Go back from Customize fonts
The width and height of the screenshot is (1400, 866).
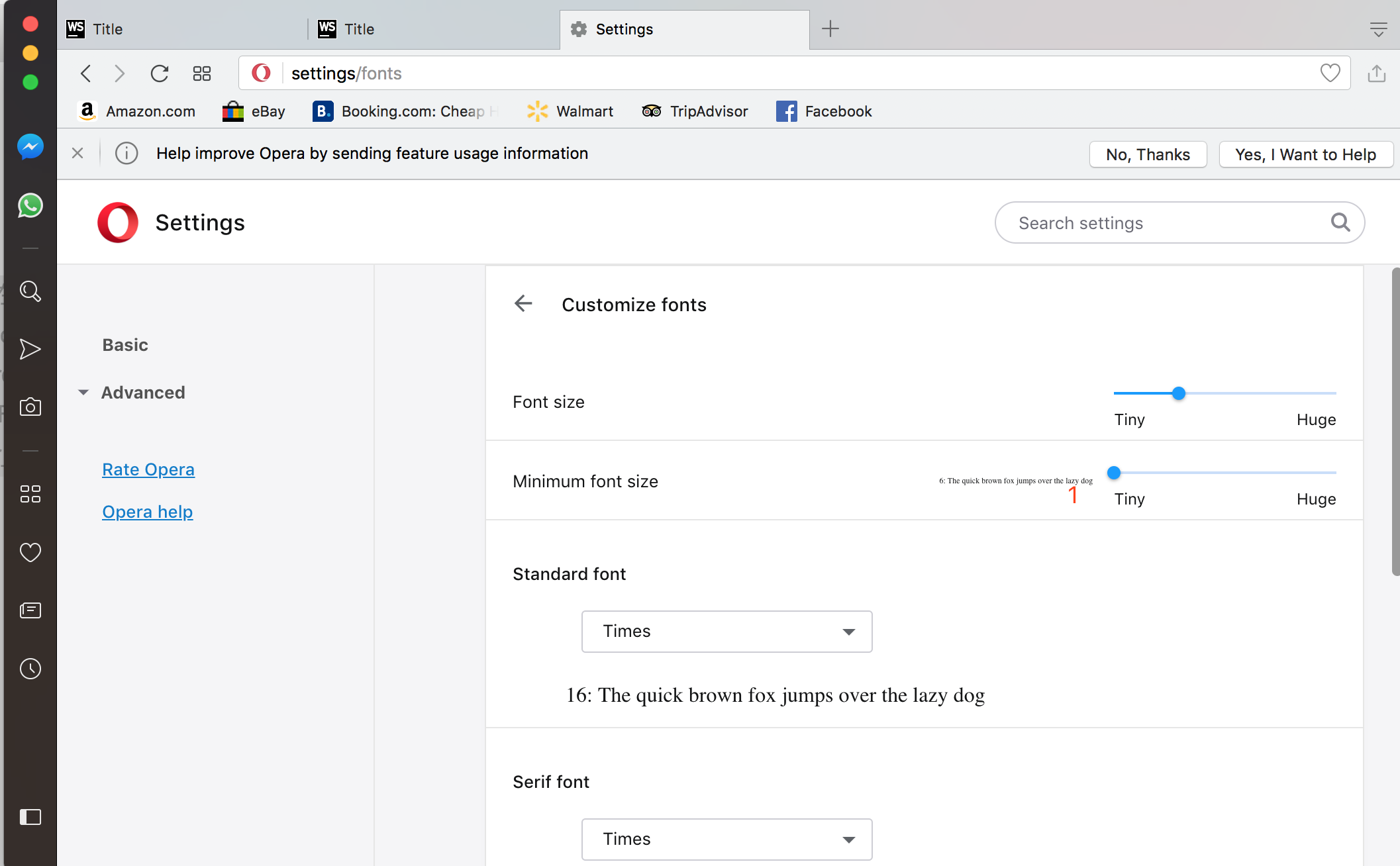pos(523,304)
